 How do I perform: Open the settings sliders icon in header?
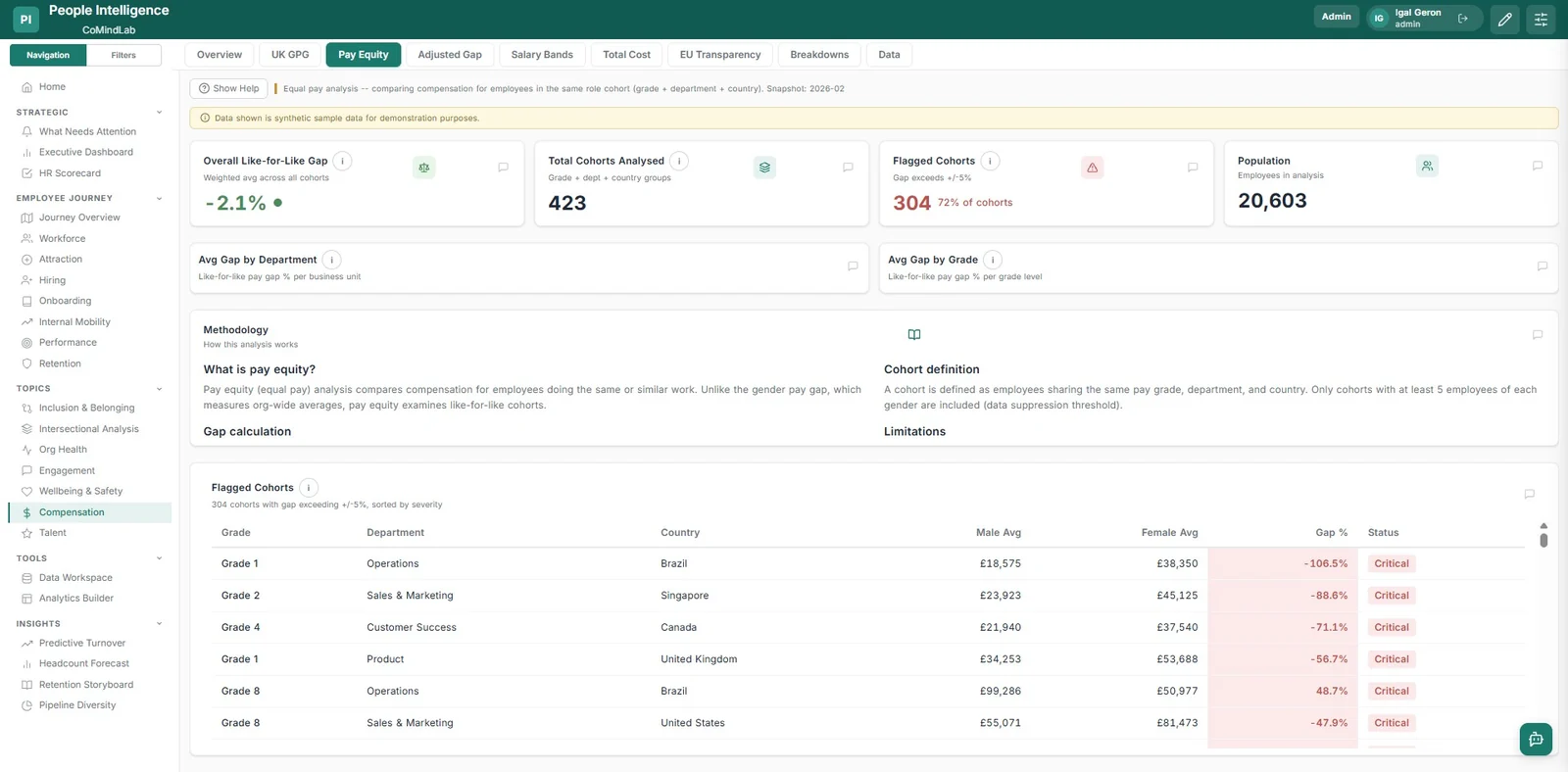point(1541,19)
